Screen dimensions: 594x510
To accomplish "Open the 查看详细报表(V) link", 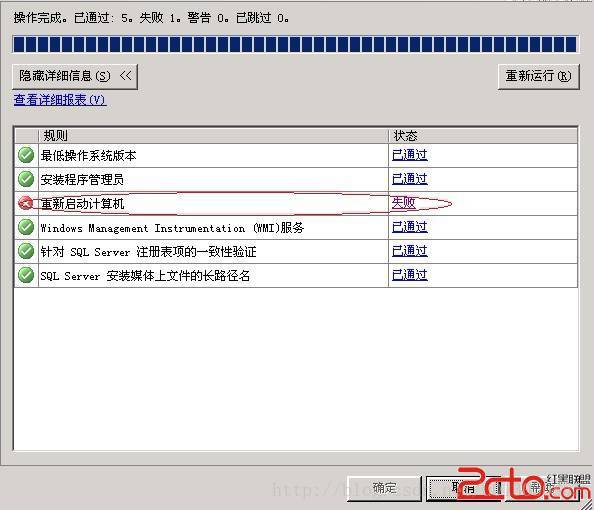I will click(x=60, y=100).
